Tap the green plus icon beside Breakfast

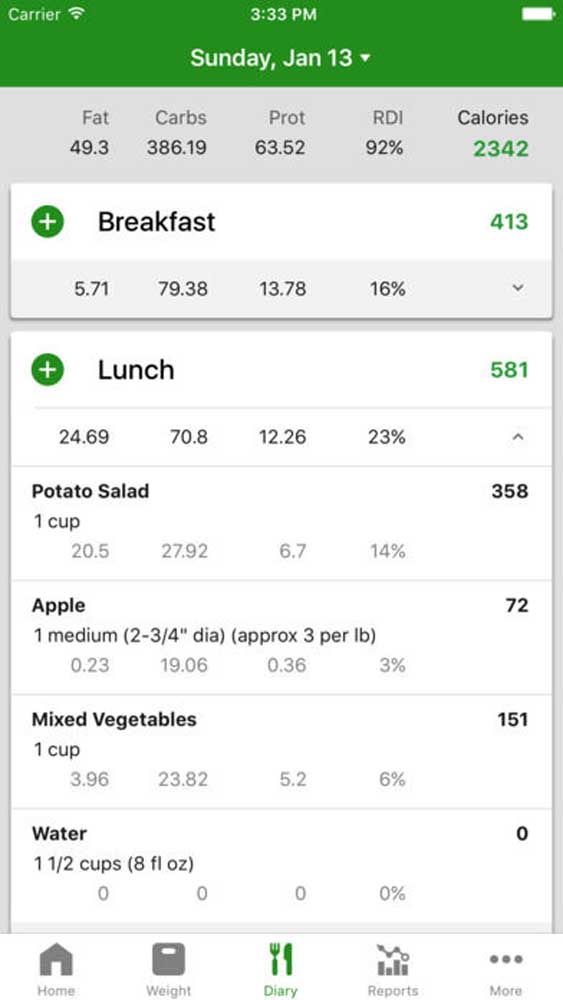click(x=48, y=222)
